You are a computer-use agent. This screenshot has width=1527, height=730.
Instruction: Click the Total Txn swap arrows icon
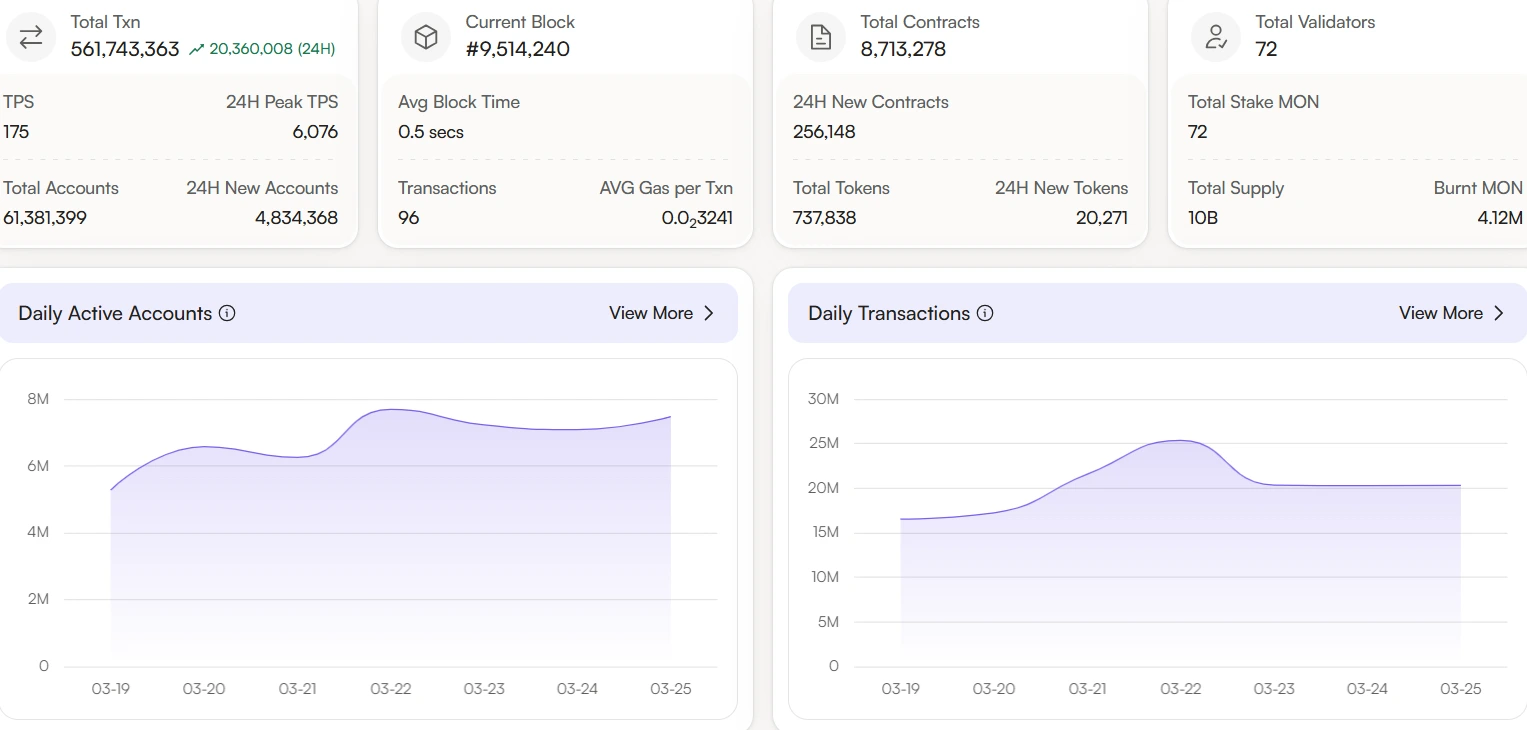point(31,37)
